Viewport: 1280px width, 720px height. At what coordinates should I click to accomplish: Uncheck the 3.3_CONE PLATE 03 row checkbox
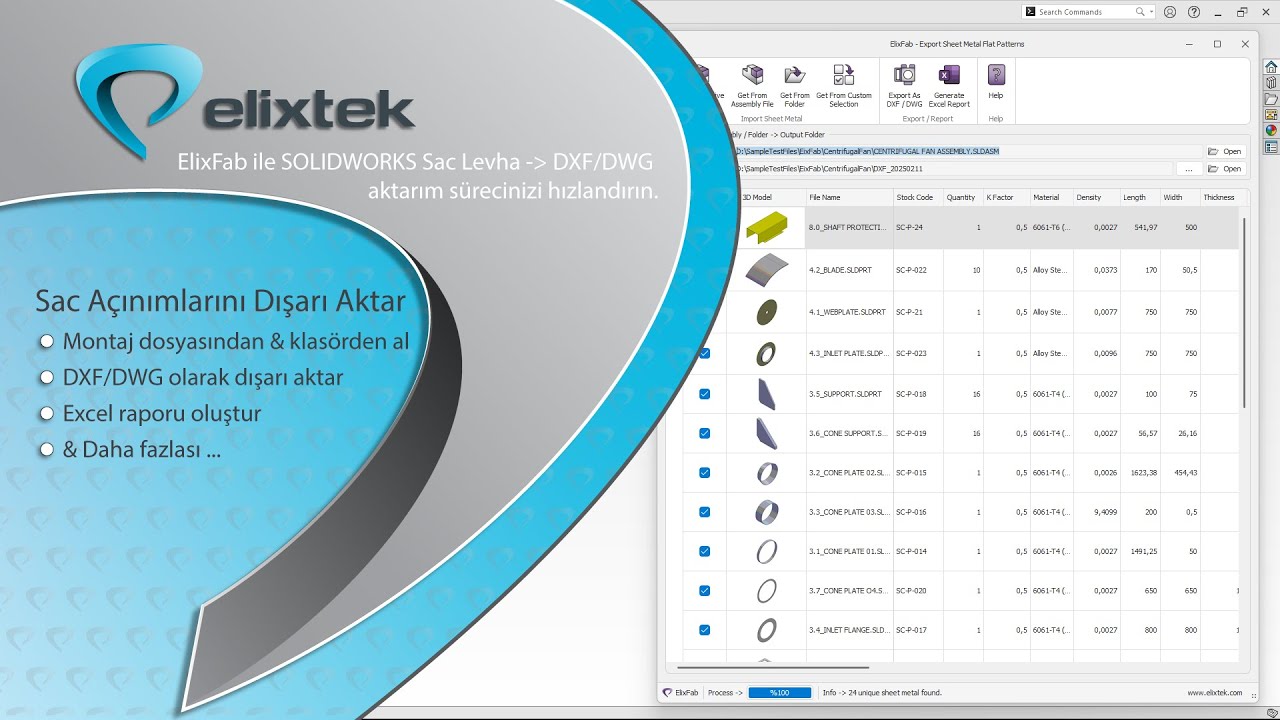tap(704, 512)
